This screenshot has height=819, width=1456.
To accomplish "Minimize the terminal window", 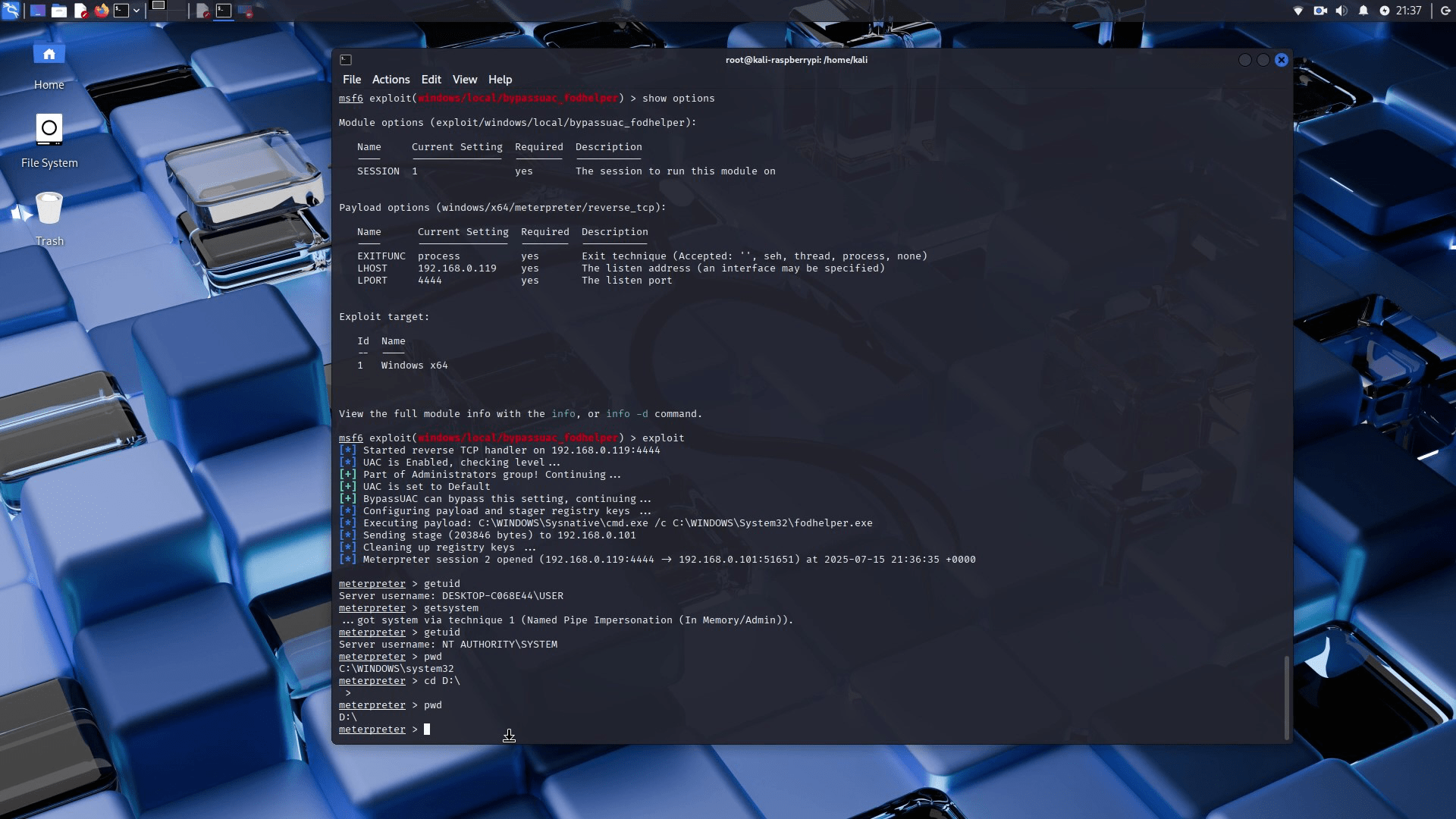I will [x=1245, y=60].
